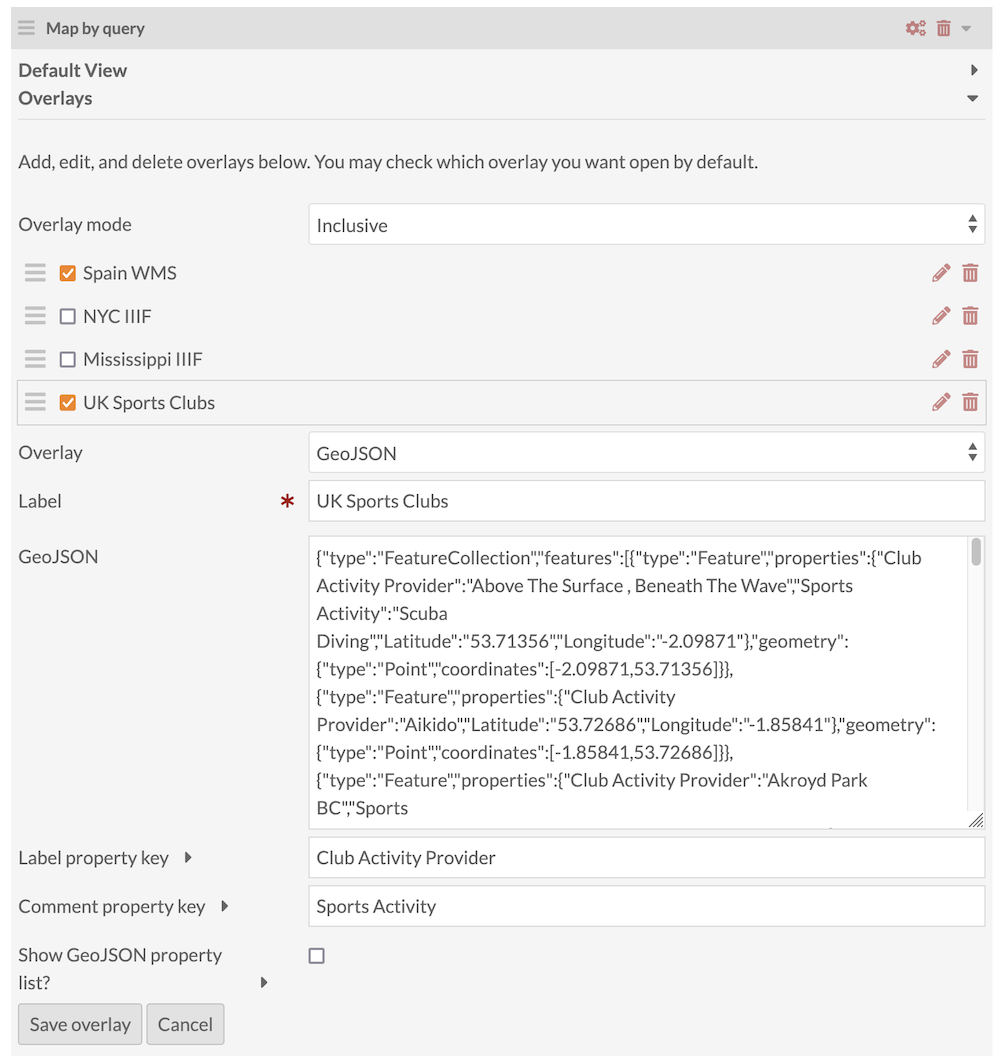
Task: Enable Show GeoJSON property list checkbox
Action: 316,956
